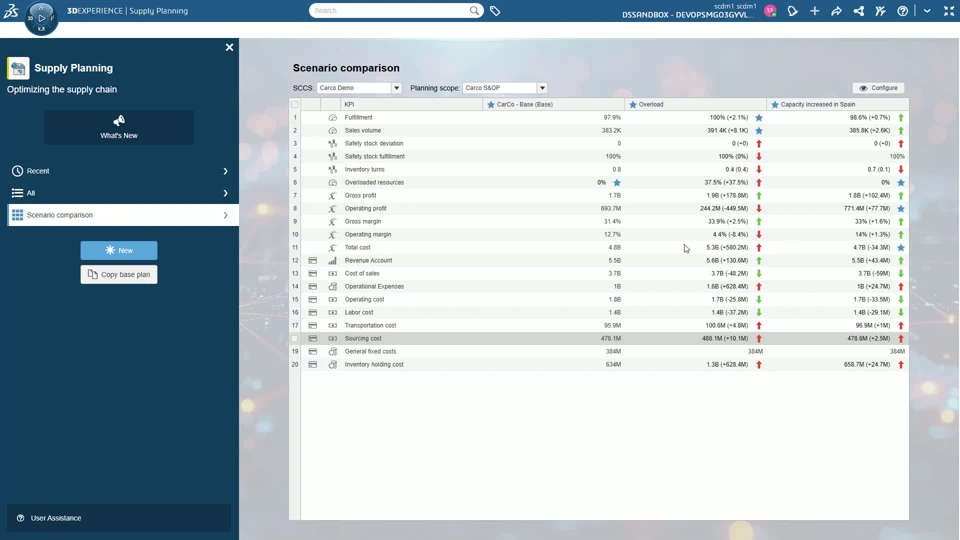
Task: Click the star in the CarCo - Base header
Action: point(490,105)
